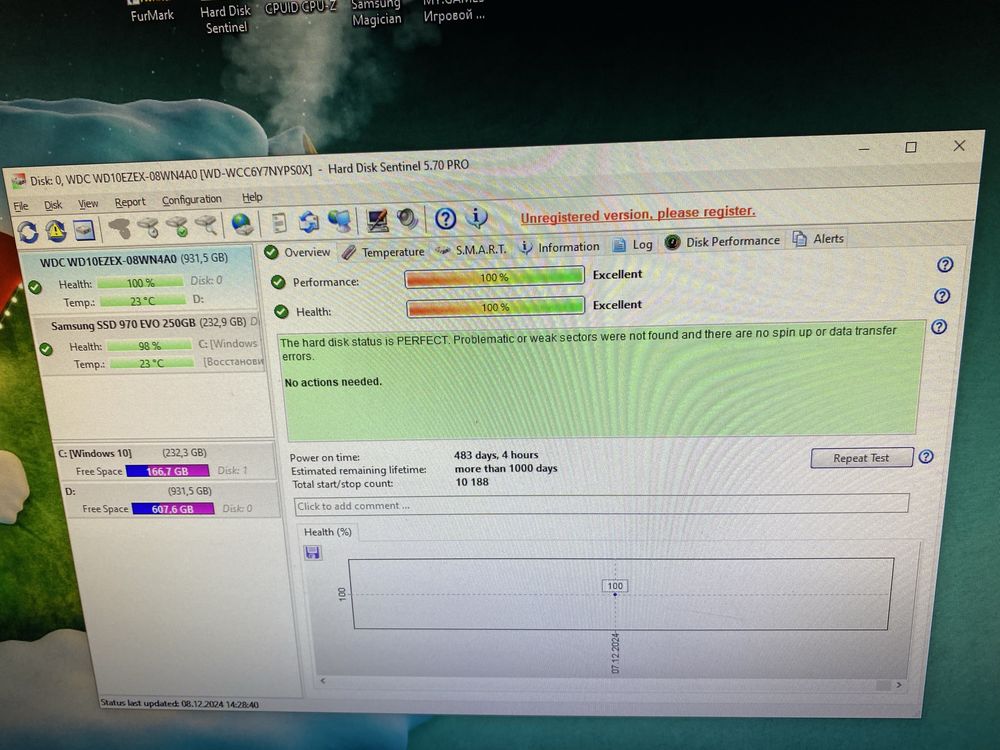Click the disk with clock toolbar icon
This screenshot has width=1000, height=750.
(x=148, y=227)
